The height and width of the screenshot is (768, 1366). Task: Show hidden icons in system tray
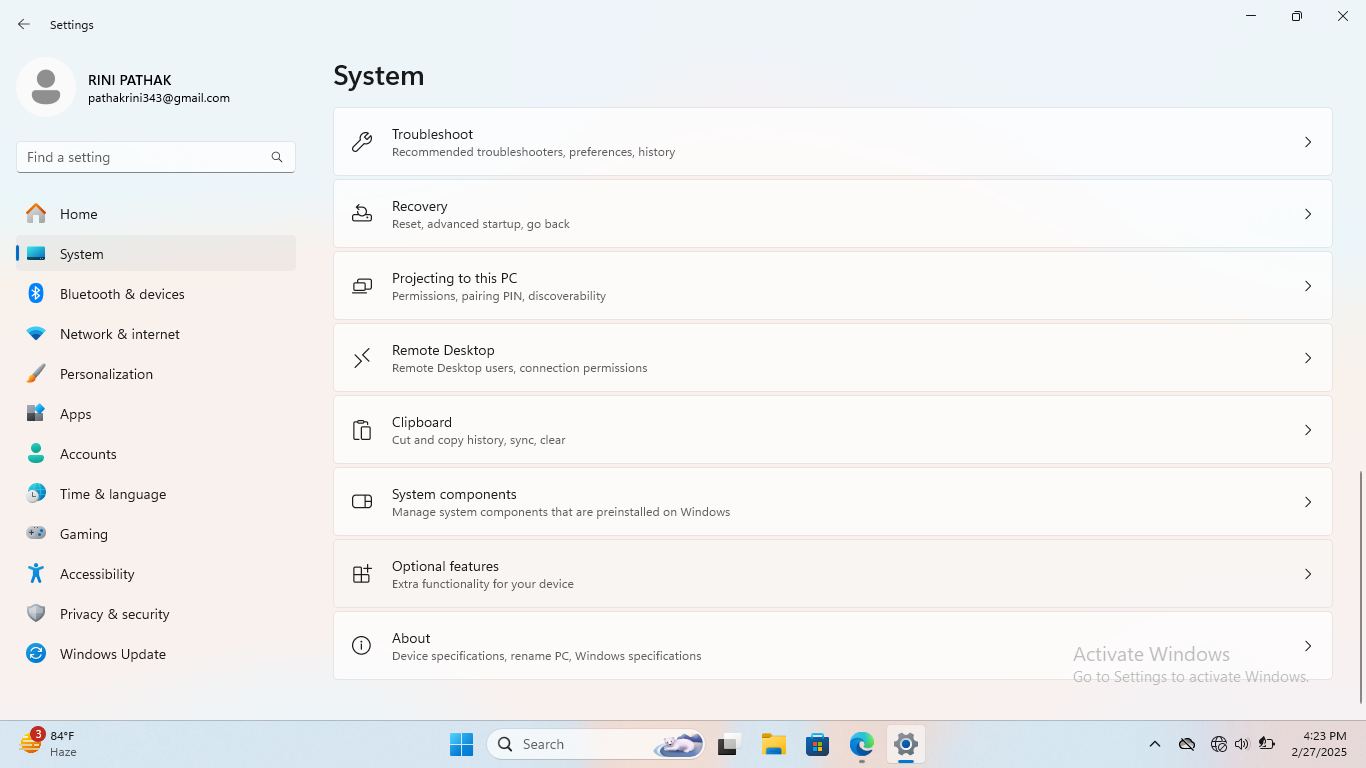pyautogui.click(x=1154, y=744)
